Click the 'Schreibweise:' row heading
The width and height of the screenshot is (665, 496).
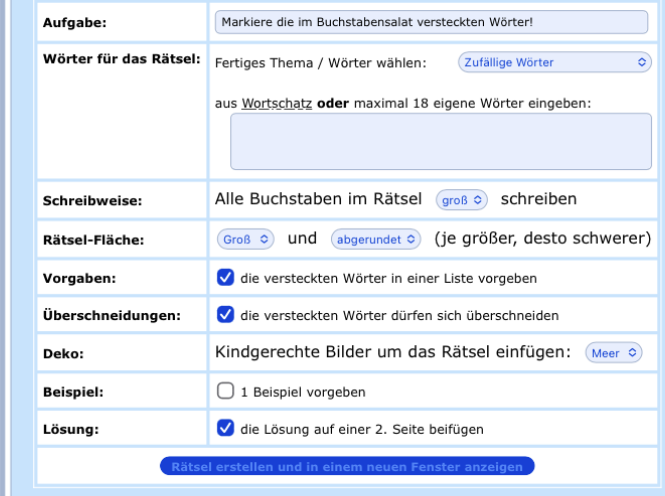tap(91, 200)
